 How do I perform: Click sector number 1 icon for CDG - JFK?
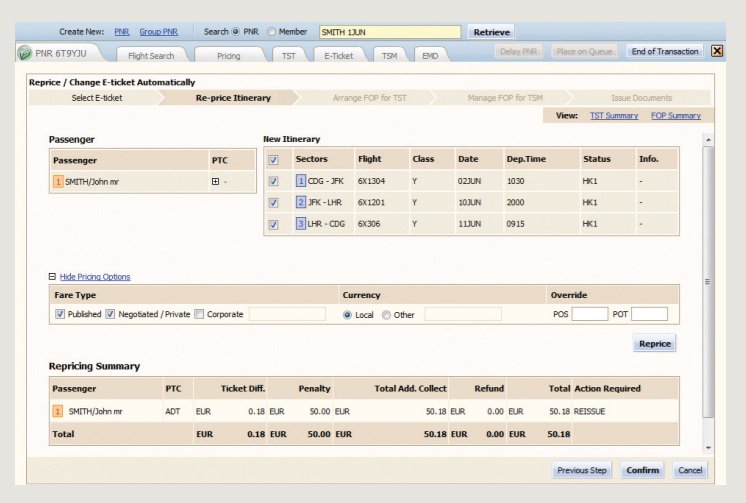click(x=301, y=181)
